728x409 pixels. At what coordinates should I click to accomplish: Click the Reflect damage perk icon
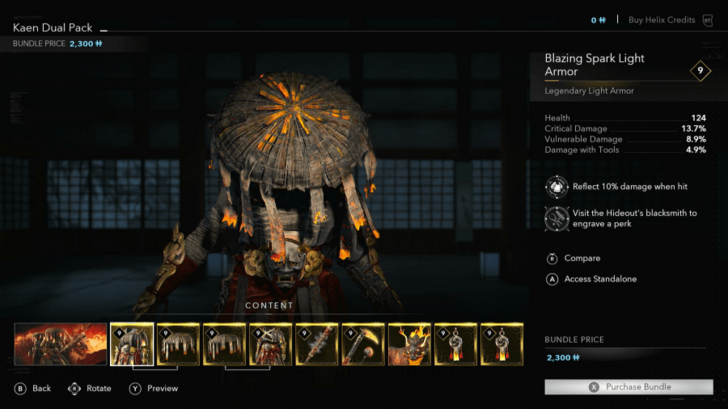557,187
